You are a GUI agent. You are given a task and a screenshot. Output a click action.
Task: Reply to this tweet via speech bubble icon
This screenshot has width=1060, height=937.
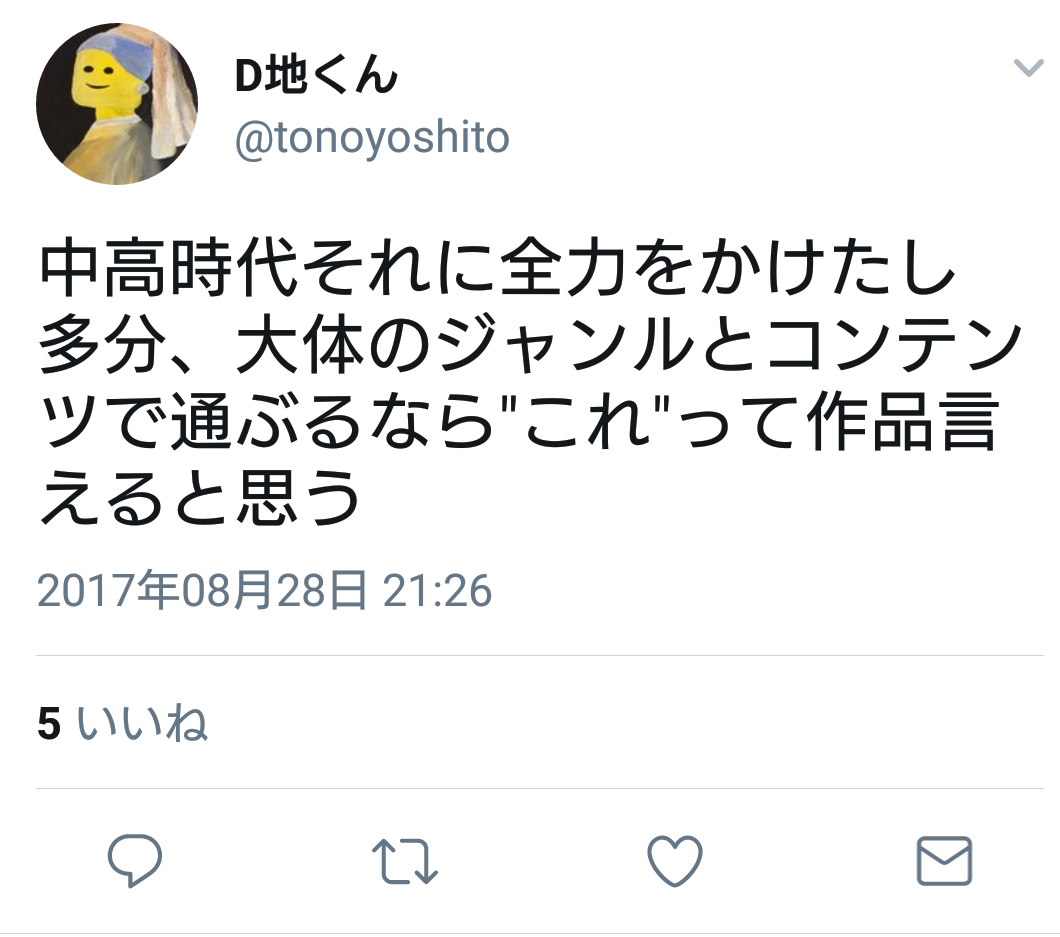click(x=135, y=861)
